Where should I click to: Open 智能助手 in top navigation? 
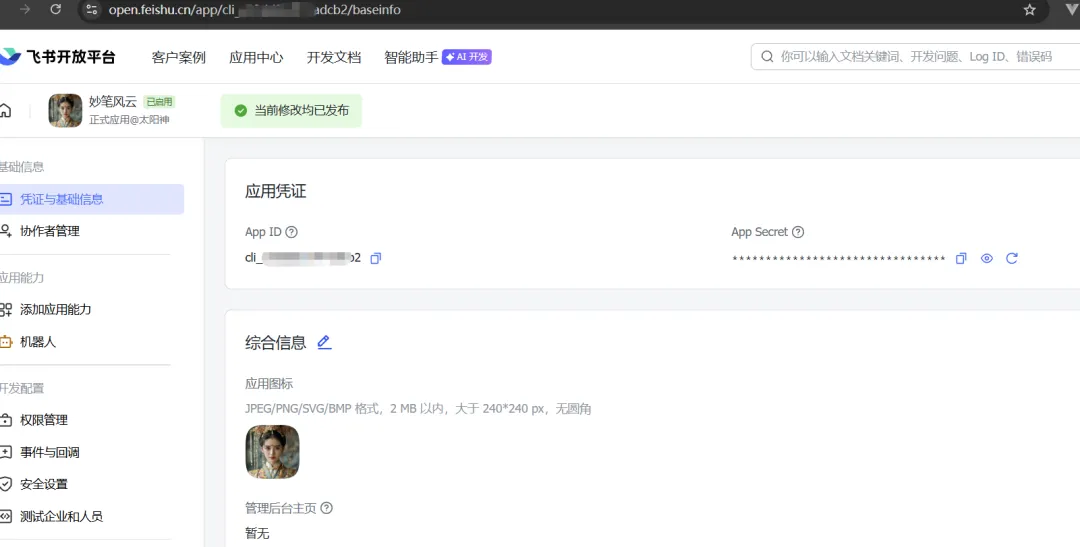coord(411,57)
